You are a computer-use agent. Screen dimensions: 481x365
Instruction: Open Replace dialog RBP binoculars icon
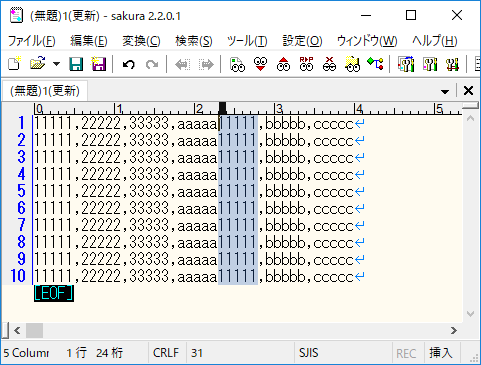pos(306,64)
